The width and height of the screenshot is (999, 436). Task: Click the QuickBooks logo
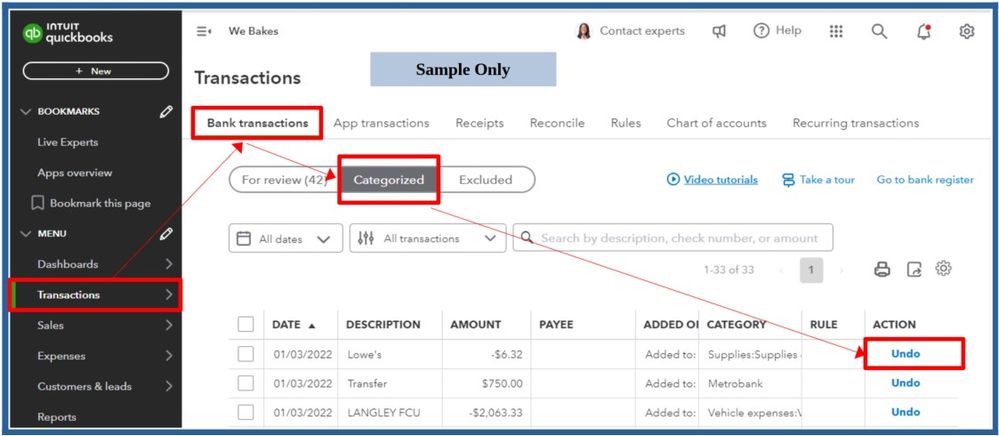[x=68, y=33]
